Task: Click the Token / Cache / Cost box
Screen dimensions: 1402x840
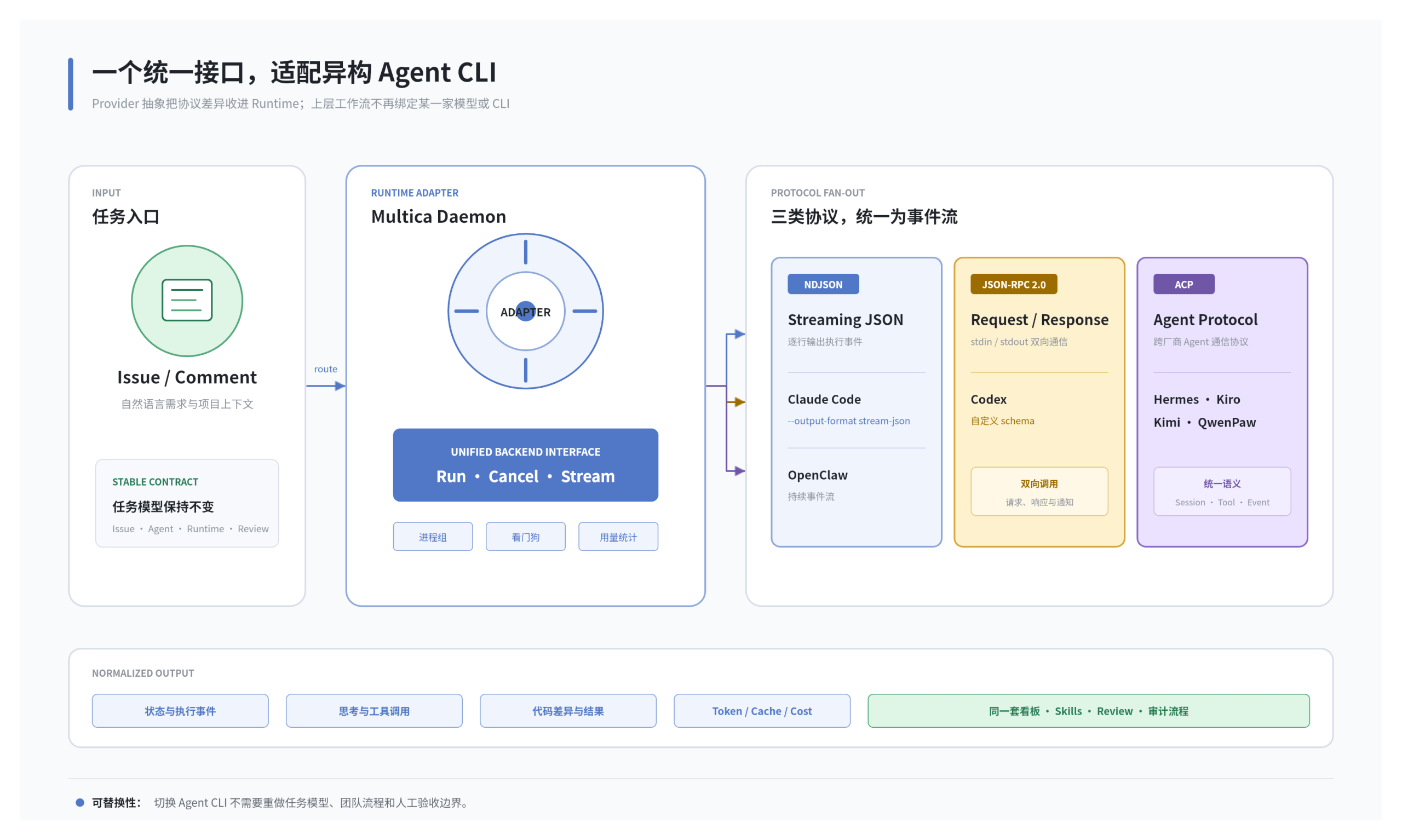Action: click(762, 711)
